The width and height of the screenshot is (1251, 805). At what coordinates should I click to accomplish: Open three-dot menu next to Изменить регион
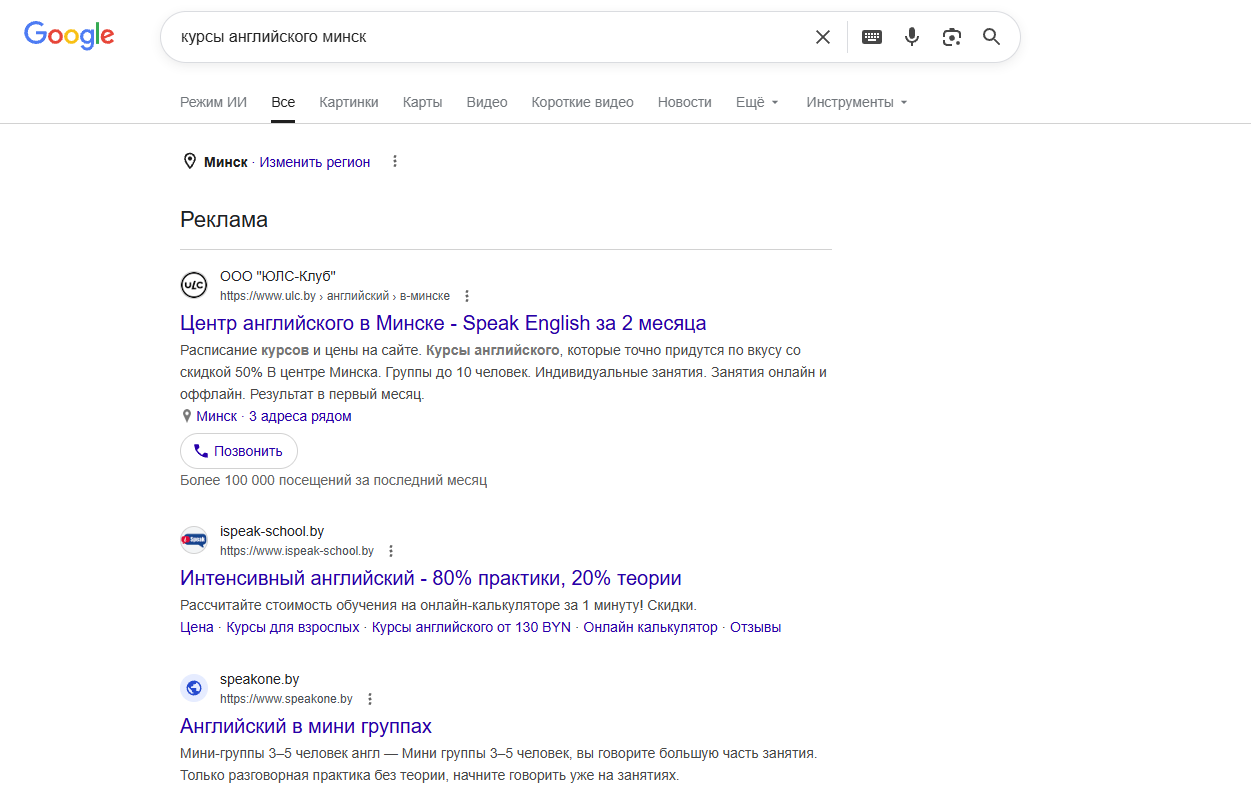coord(395,162)
